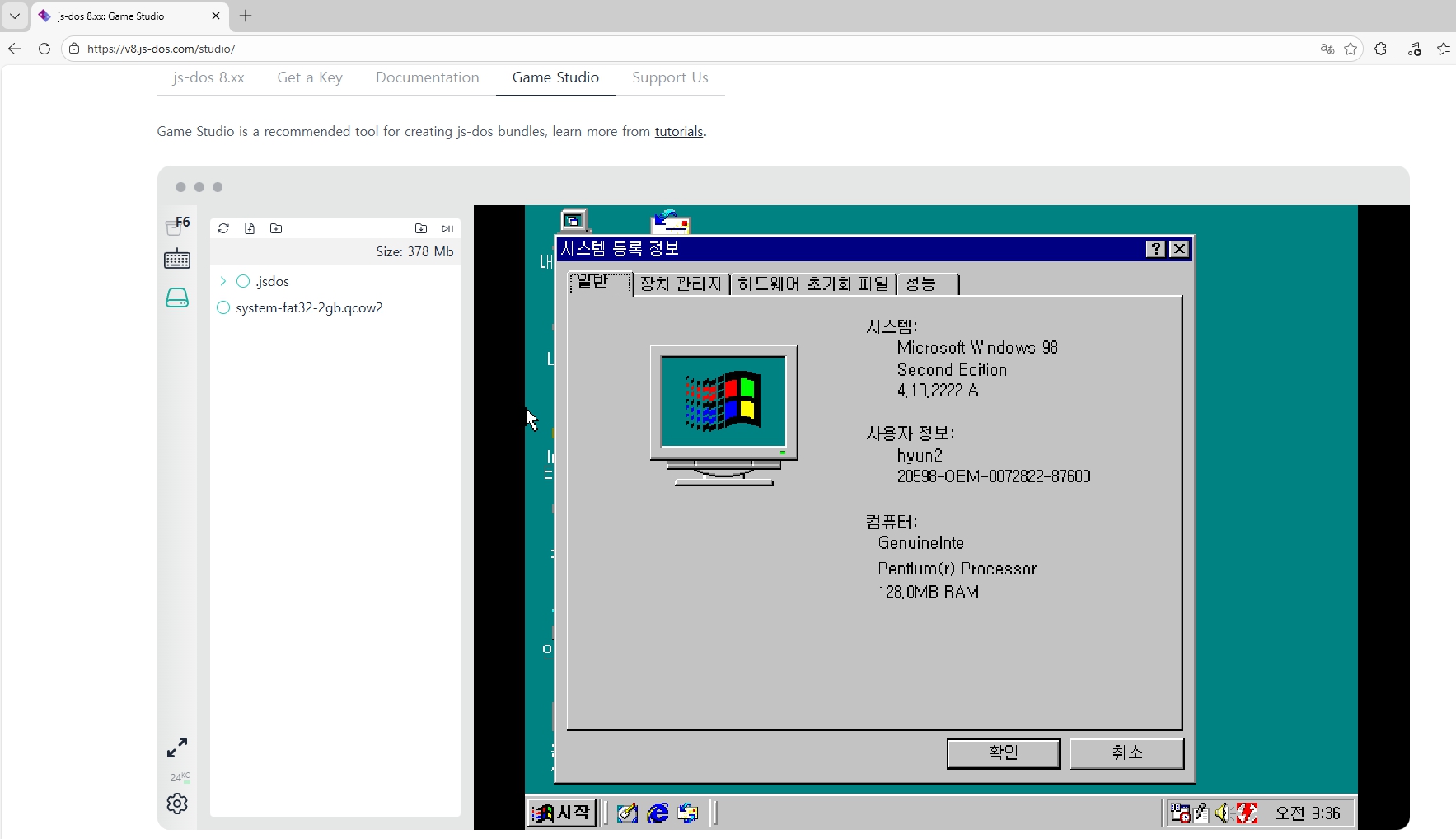This screenshot has width=1456, height=839.
Task: Open the Windows 98 시작 menu
Action: tap(562, 813)
